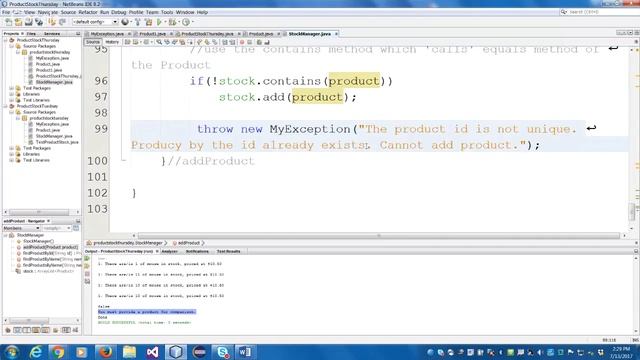Click the Redo toolbar icon

coord(62,22)
